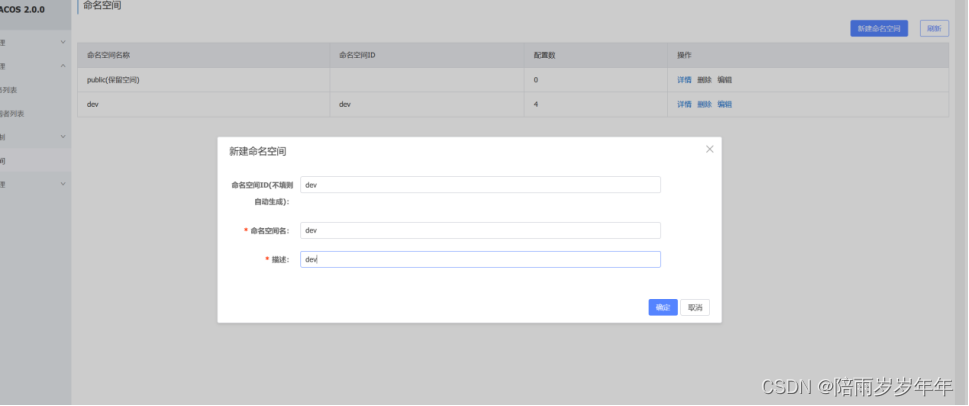Cancel the dialog with 取消 button
The image size is (969, 406).
pos(695,308)
